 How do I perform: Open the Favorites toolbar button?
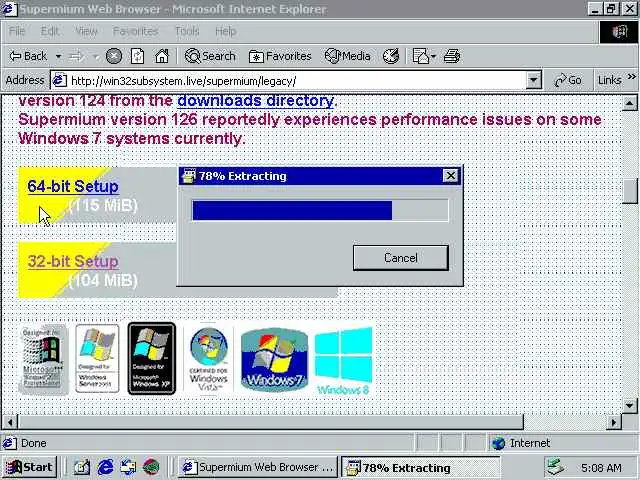pos(280,56)
